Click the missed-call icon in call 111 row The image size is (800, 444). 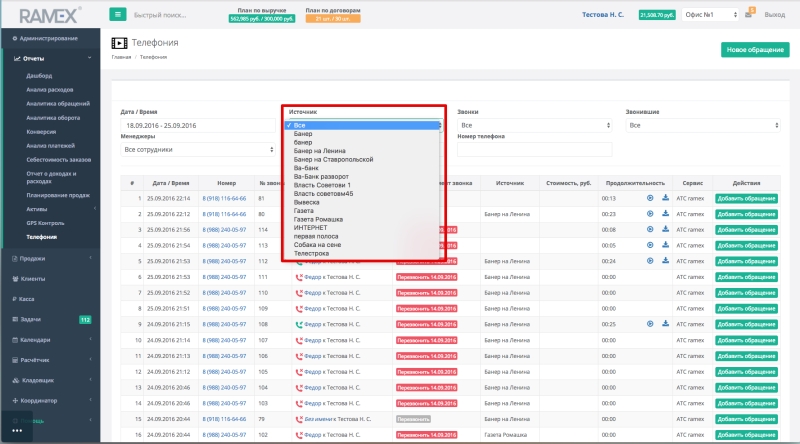point(299,277)
